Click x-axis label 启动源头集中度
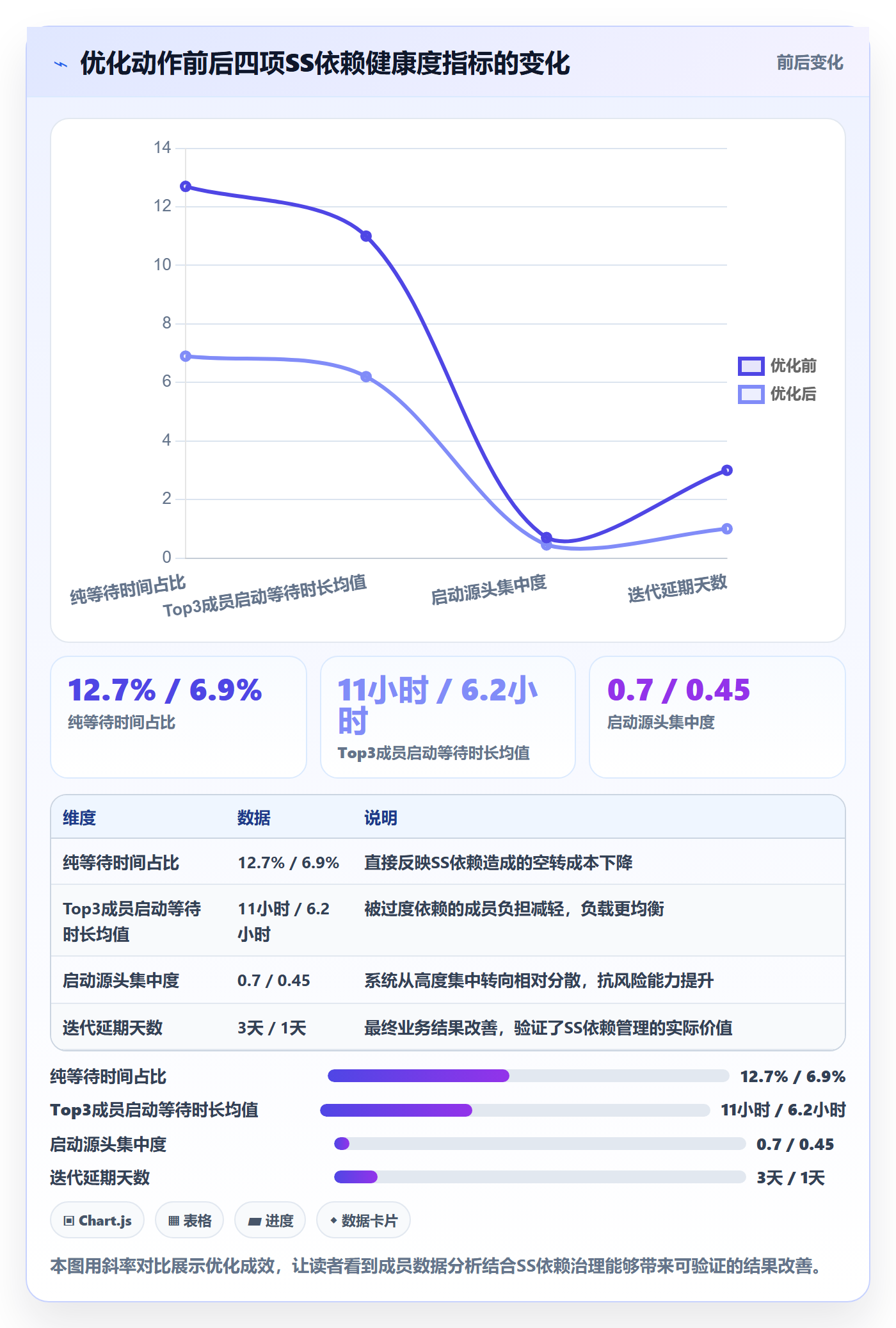Screen dimensions: 896x1328 (488, 590)
